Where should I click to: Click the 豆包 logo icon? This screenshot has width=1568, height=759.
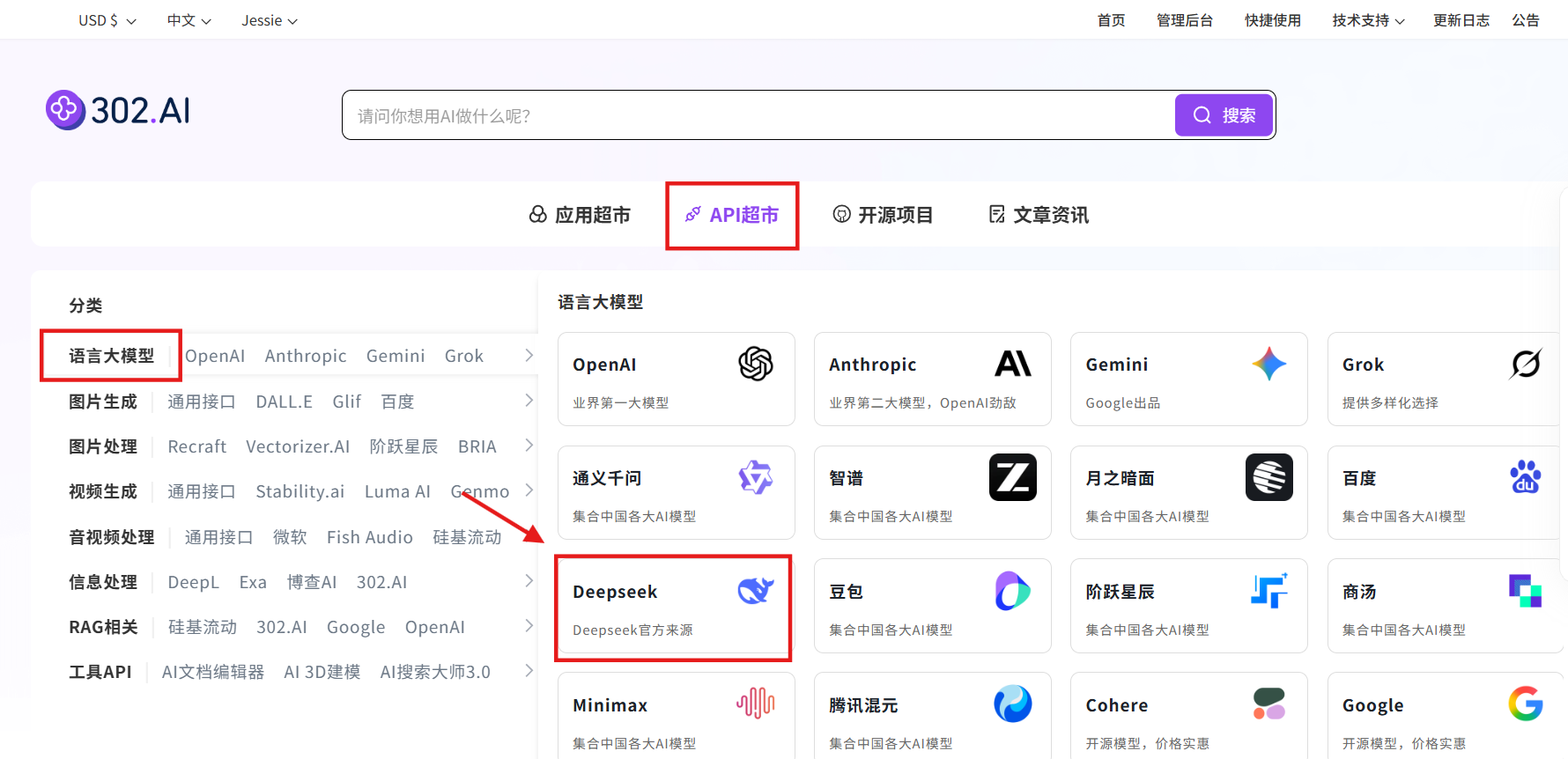pos(1013,591)
